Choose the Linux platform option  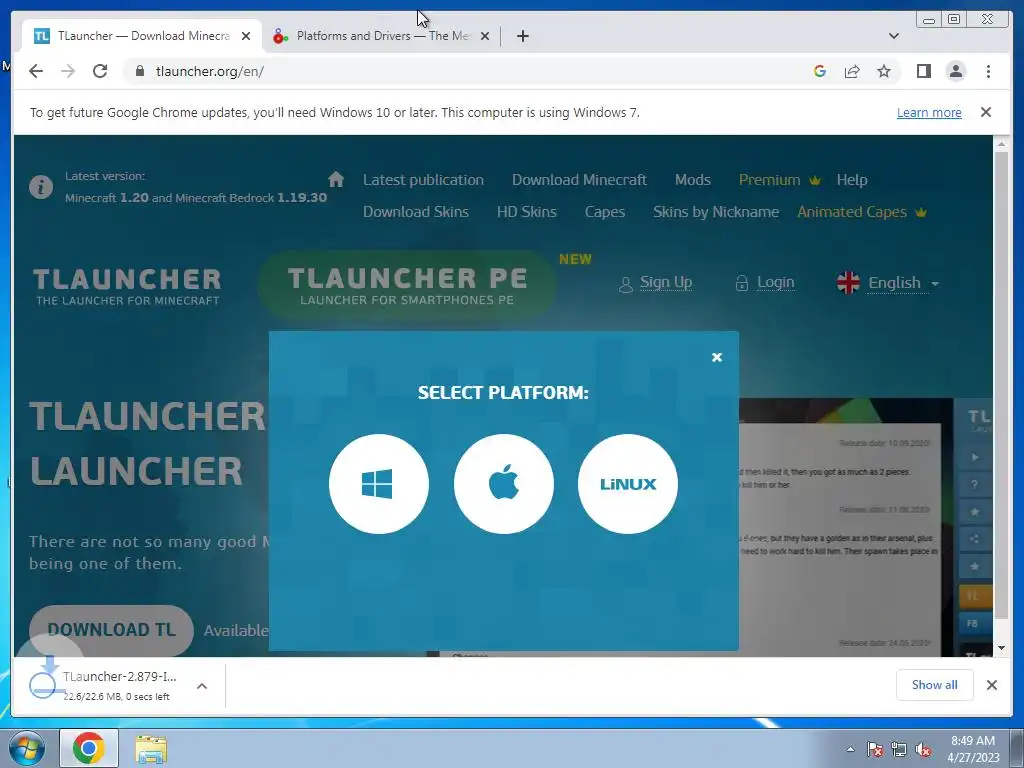coord(628,484)
